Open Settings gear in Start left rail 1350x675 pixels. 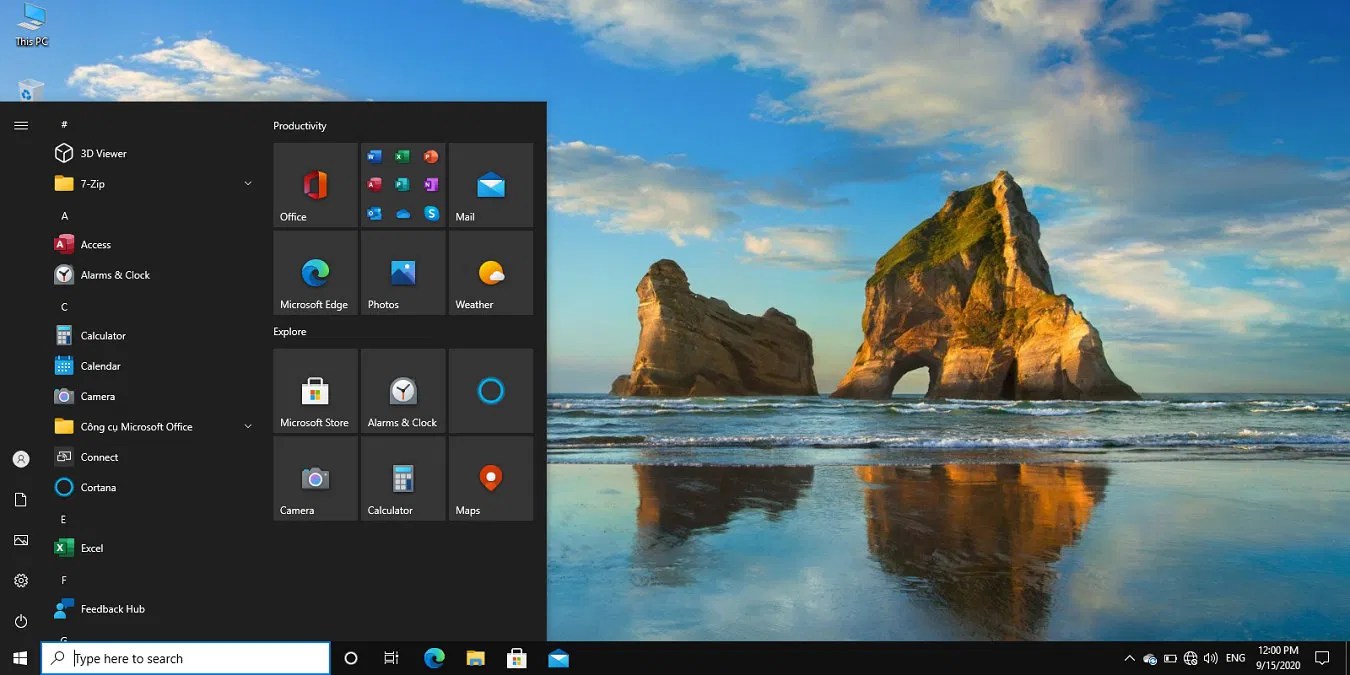coord(21,580)
